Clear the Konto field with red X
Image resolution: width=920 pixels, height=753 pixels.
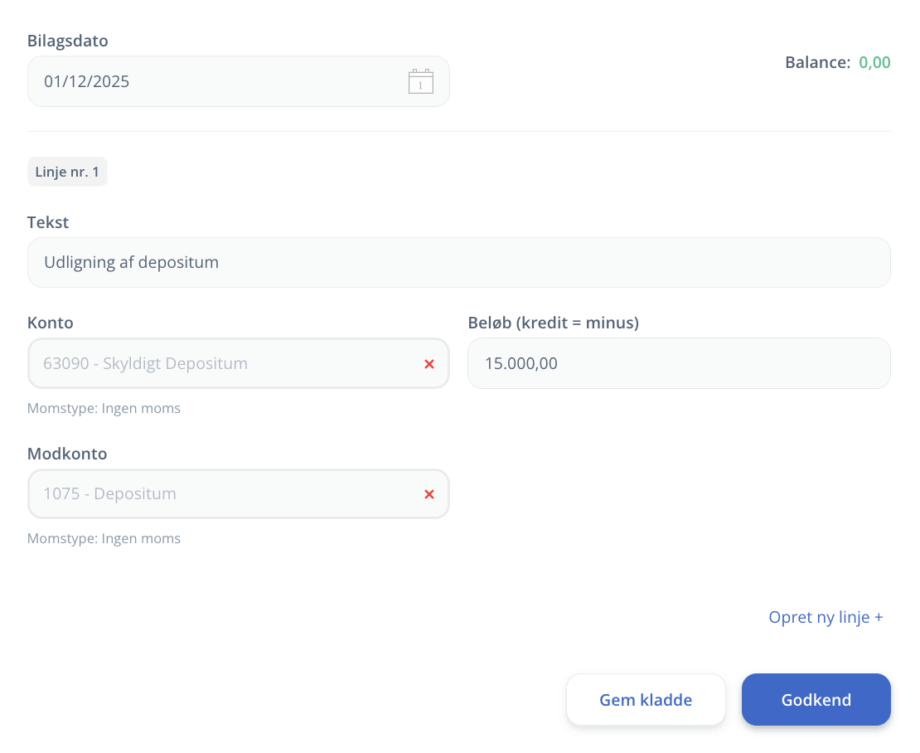point(429,364)
